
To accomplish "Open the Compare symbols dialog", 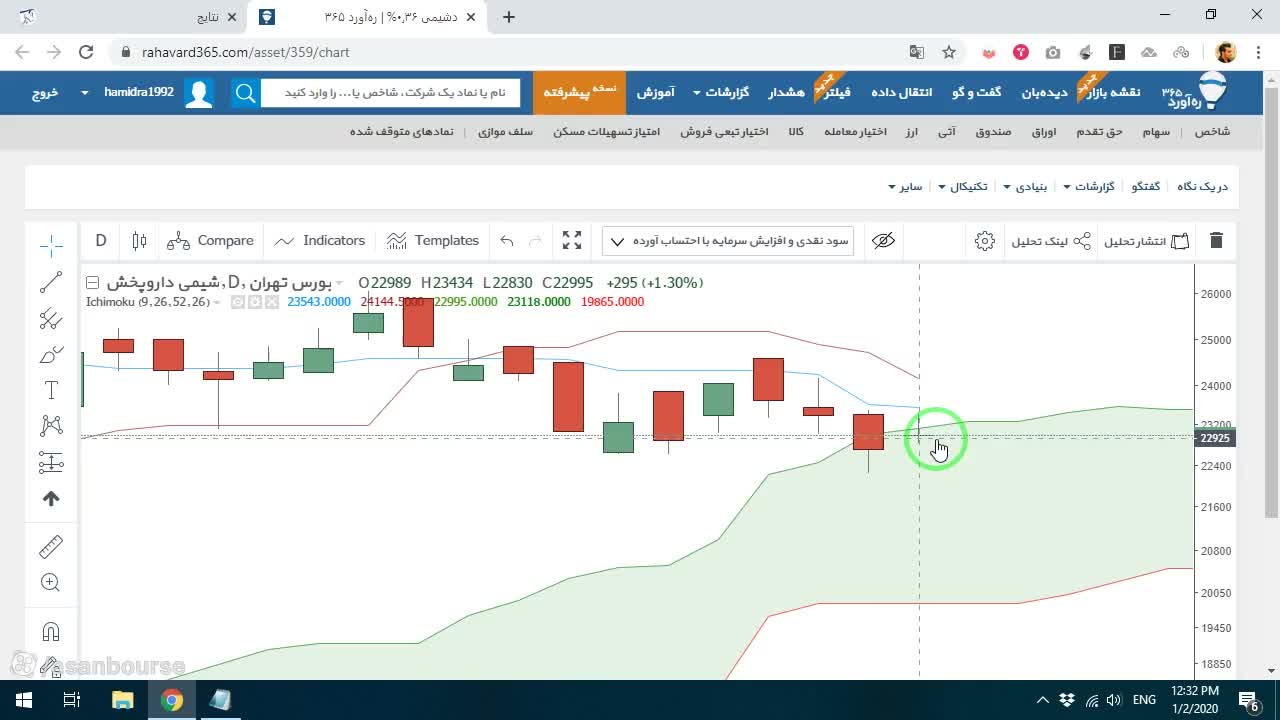I will pyautogui.click(x=210, y=241).
